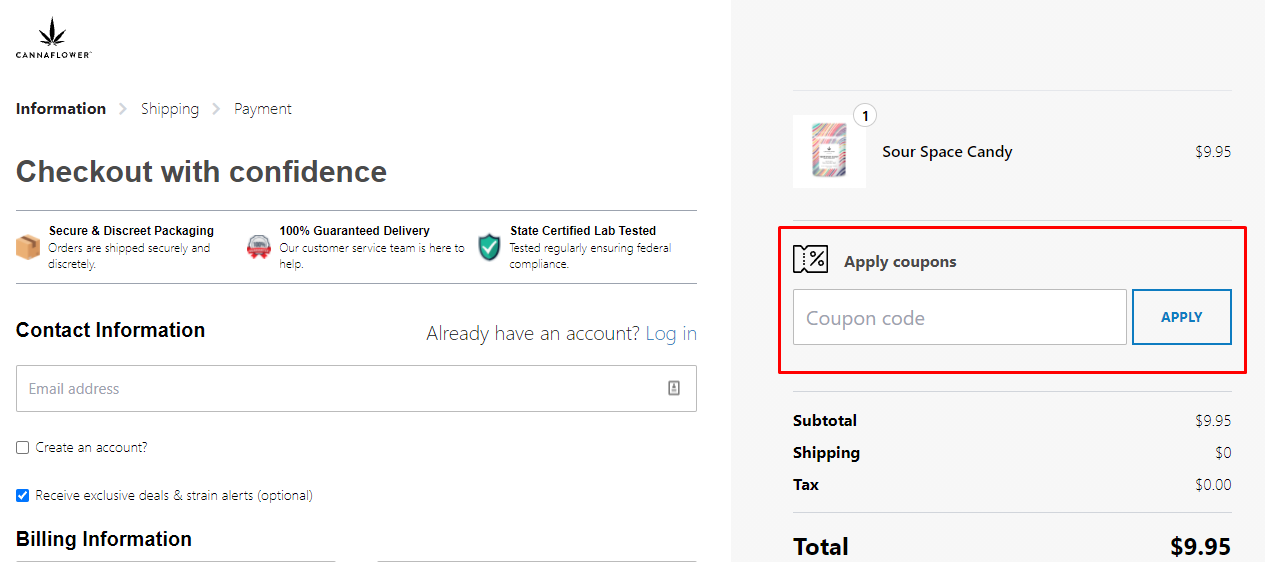
Task: Click the chevron after Information breadcrumb
Action: pyautogui.click(x=123, y=109)
